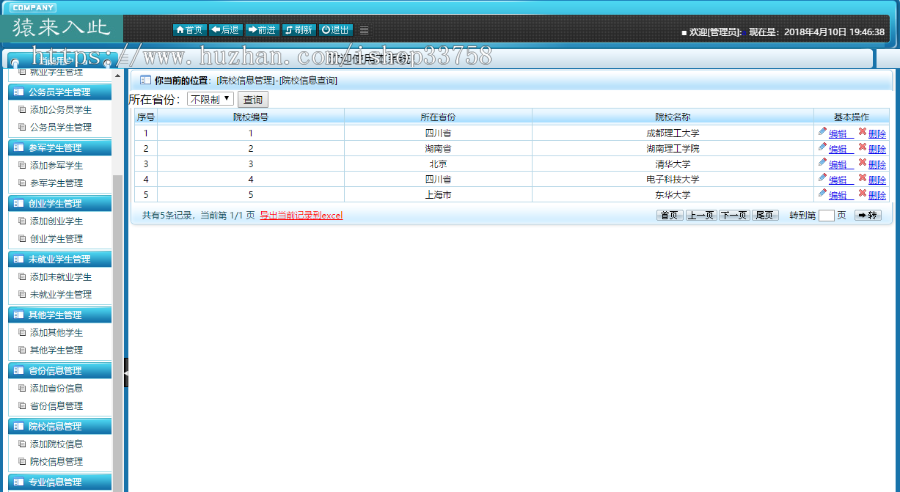Collapse the 省份信息管理 sidebar section
This screenshot has height=492, width=900.
click(x=60, y=370)
